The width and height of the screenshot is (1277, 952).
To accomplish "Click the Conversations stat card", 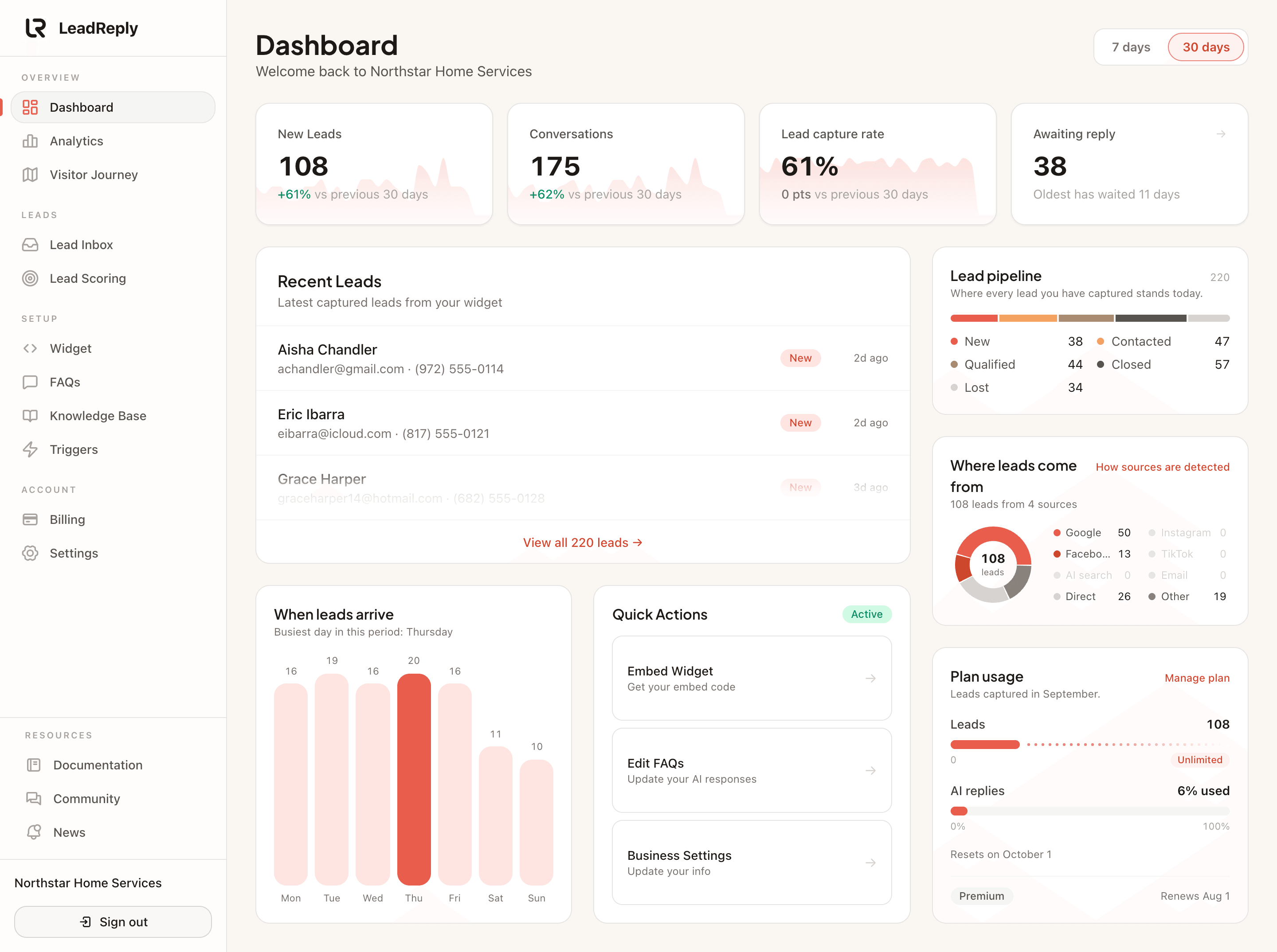I will click(626, 164).
